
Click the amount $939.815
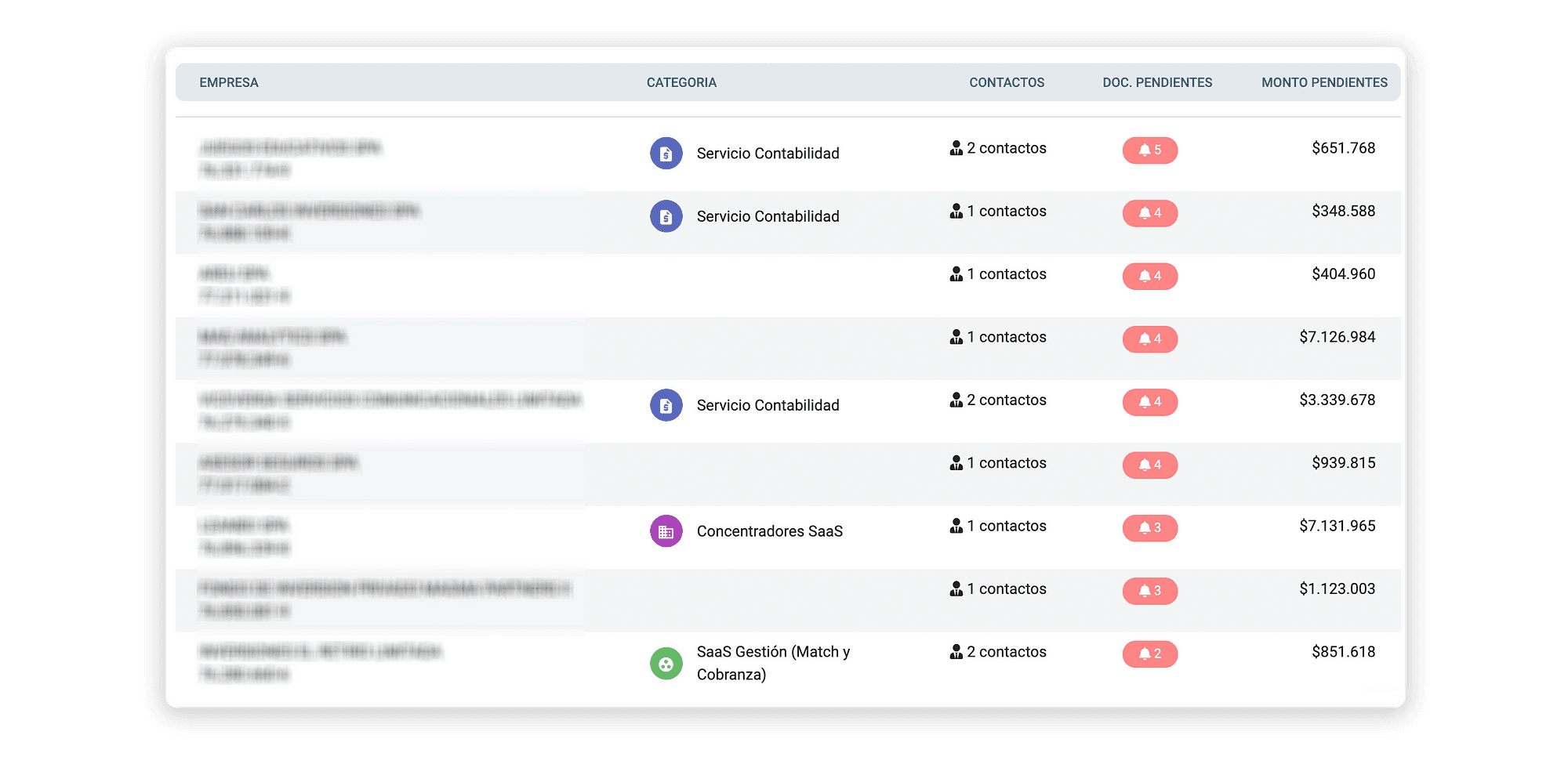(1343, 463)
